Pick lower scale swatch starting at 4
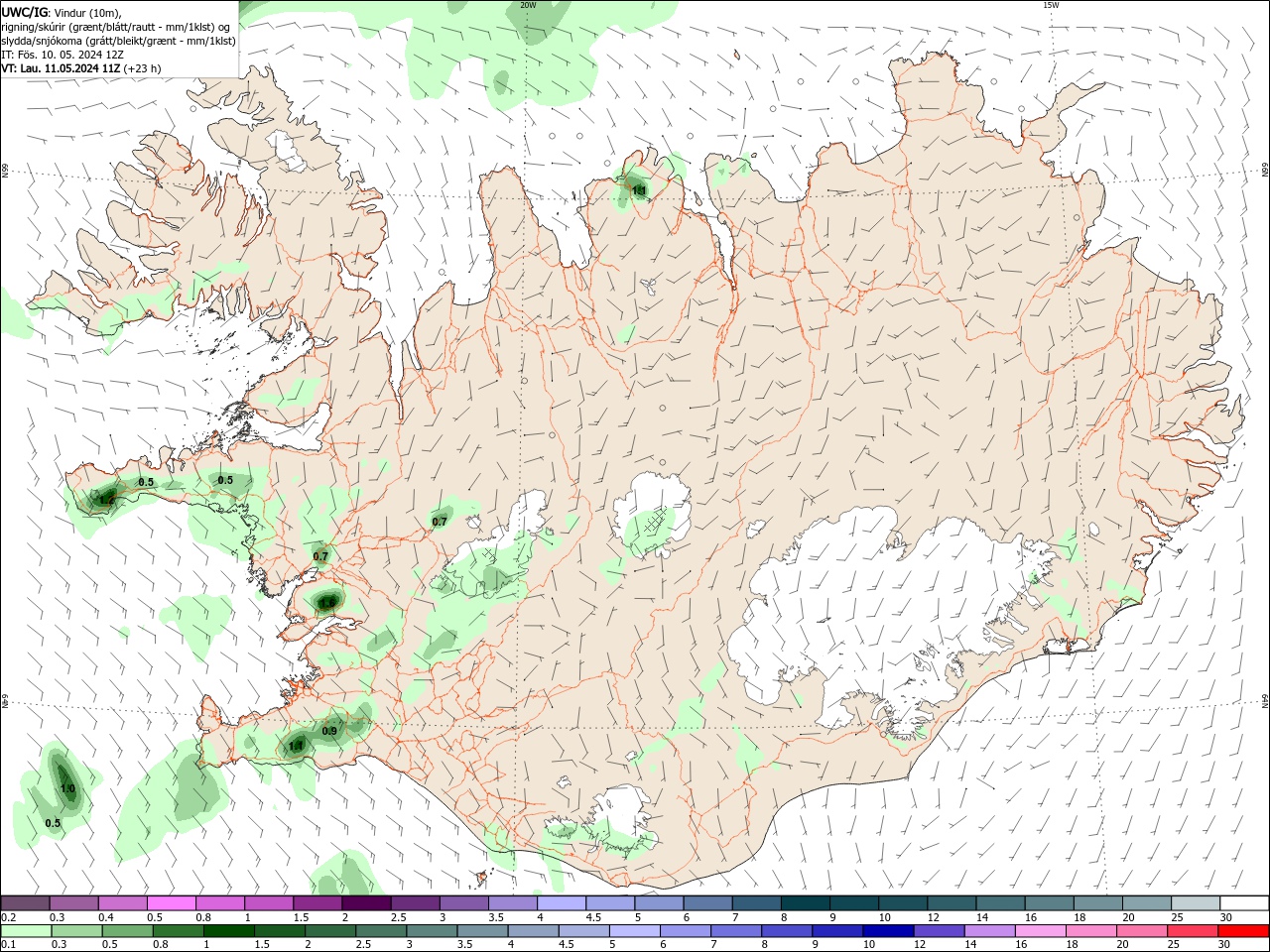 point(534,931)
